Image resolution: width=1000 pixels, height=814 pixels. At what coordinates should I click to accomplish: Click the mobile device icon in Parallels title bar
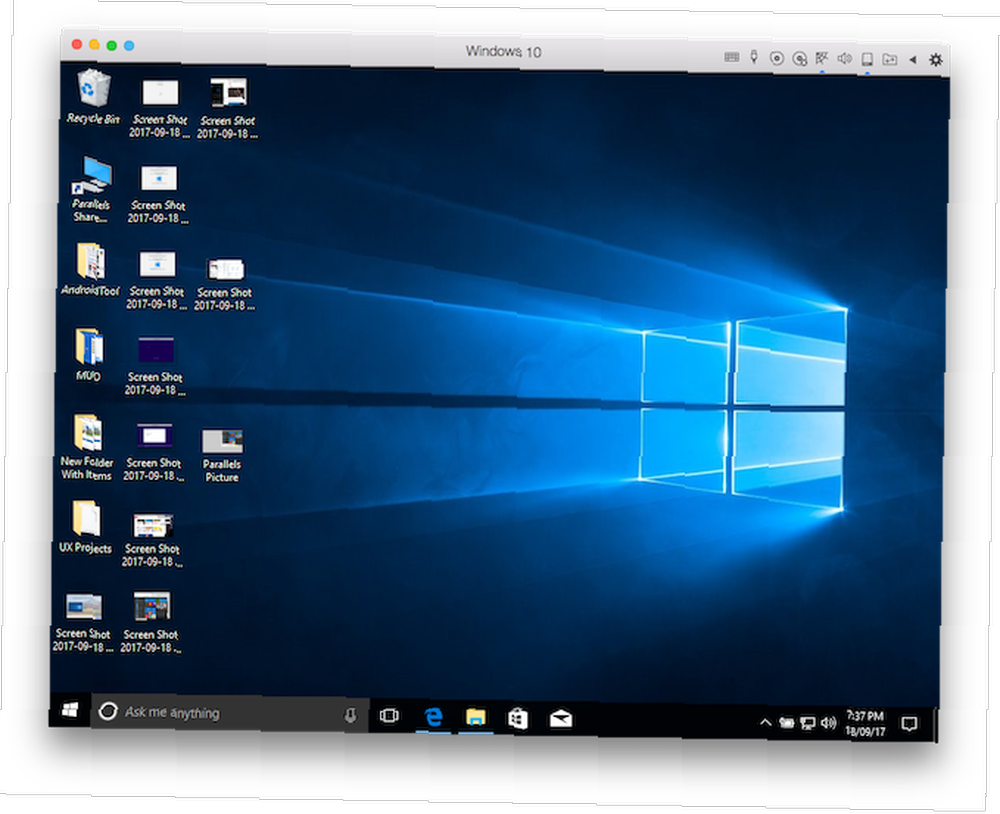click(x=867, y=59)
